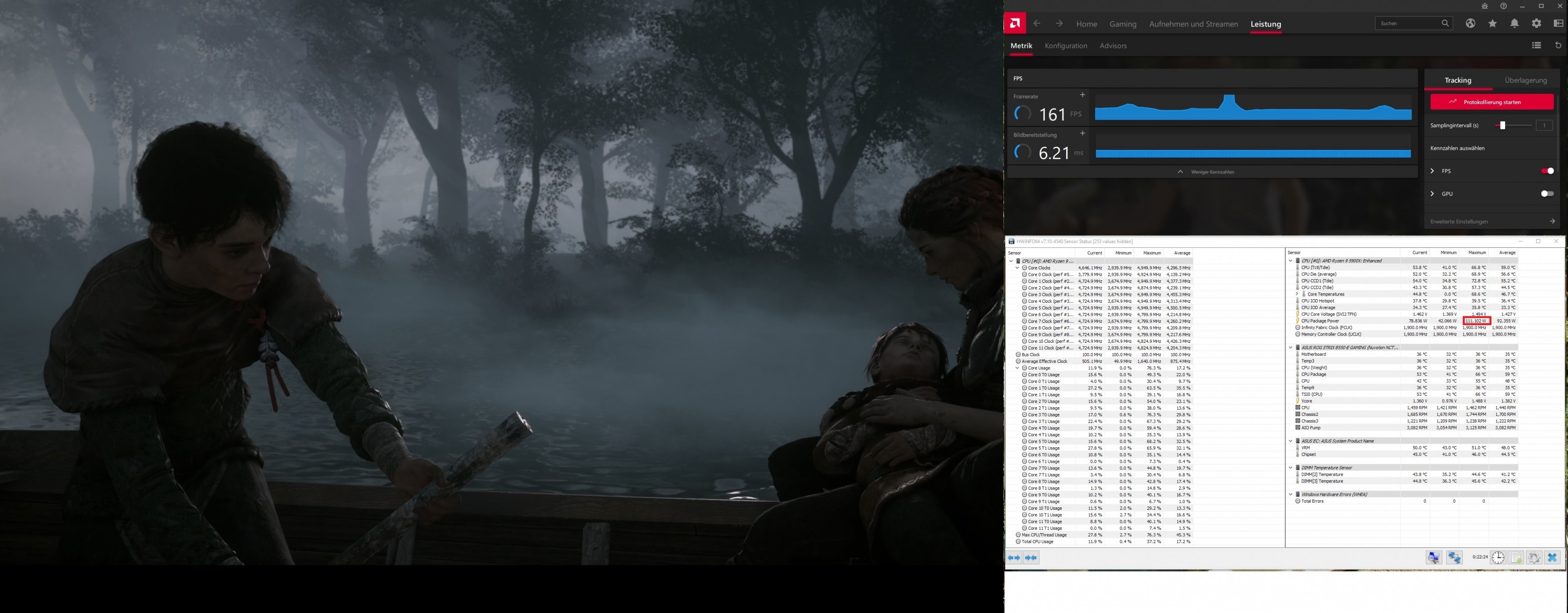Image resolution: width=1568 pixels, height=613 pixels.
Task: Click Protokollierung starten button
Action: click(x=1491, y=102)
